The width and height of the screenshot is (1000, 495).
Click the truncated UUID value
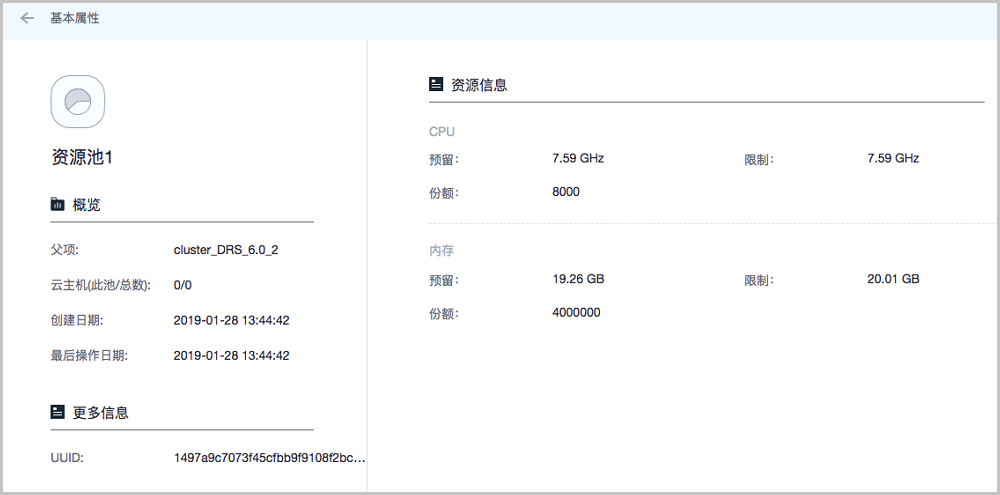269,457
